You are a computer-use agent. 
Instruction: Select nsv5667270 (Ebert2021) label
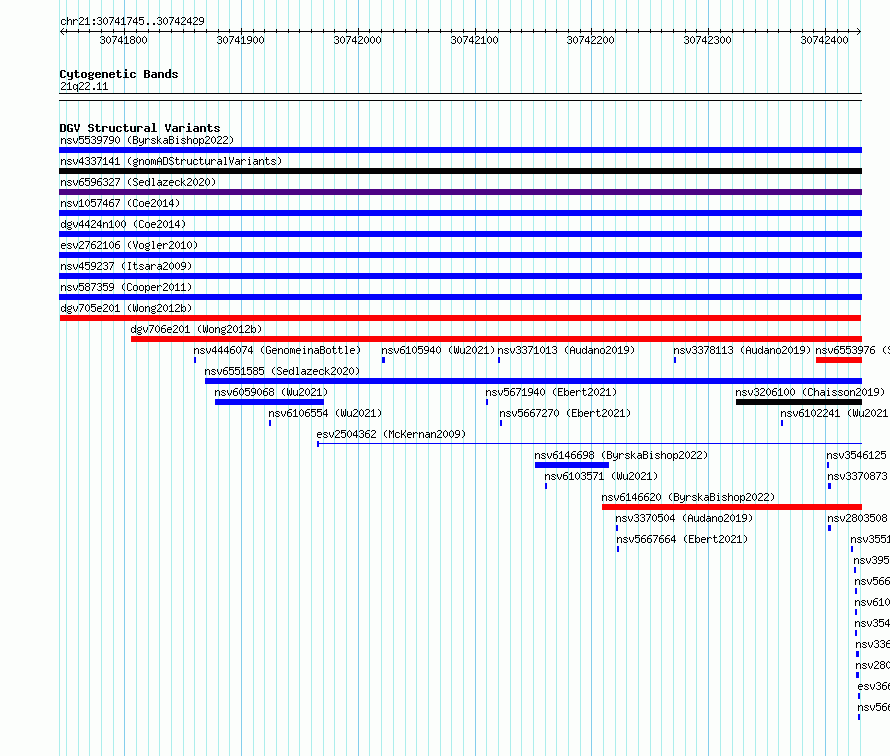(565, 413)
